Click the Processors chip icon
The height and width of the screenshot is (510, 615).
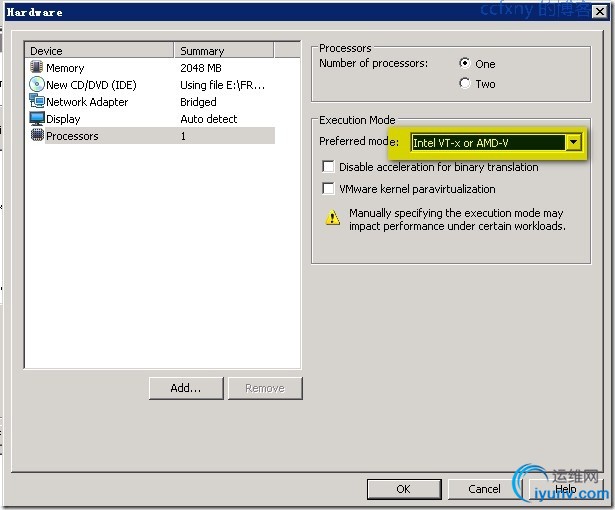(x=37, y=135)
